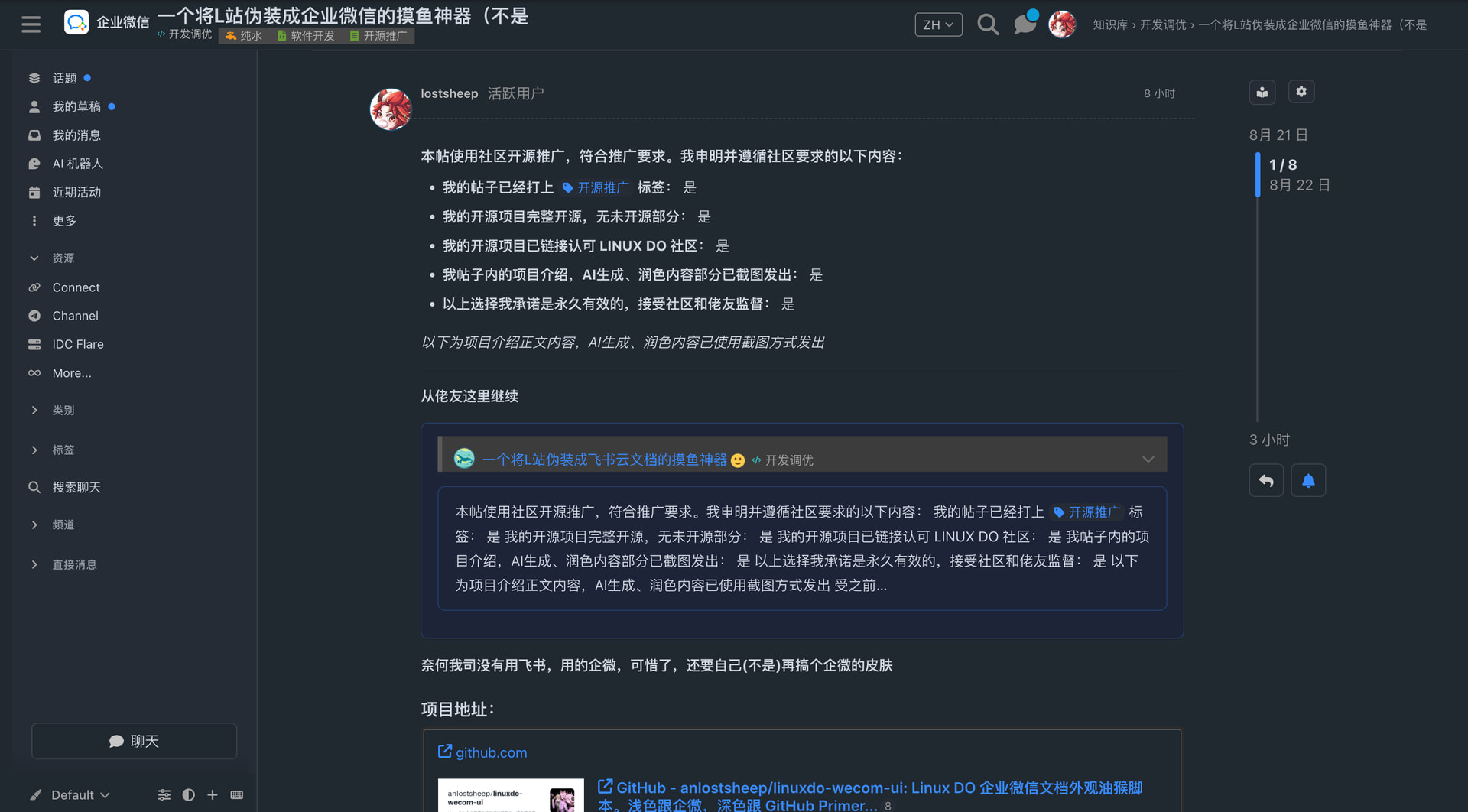Click the GitHub repo preview thumbnail
This screenshot has height=812, width=1468.
click(511, 795)
